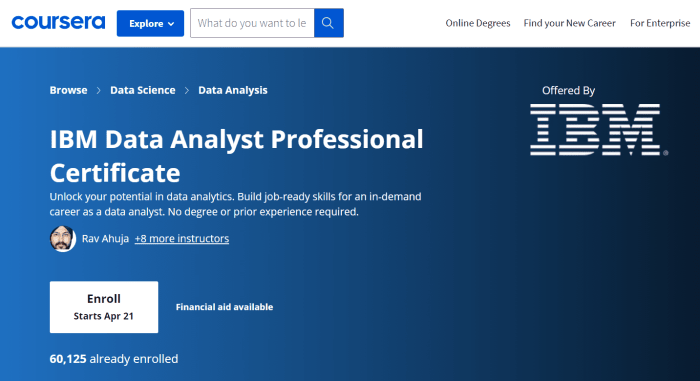
Task: Open the Data Science breadcrumb
Action: tap(143, 90)
